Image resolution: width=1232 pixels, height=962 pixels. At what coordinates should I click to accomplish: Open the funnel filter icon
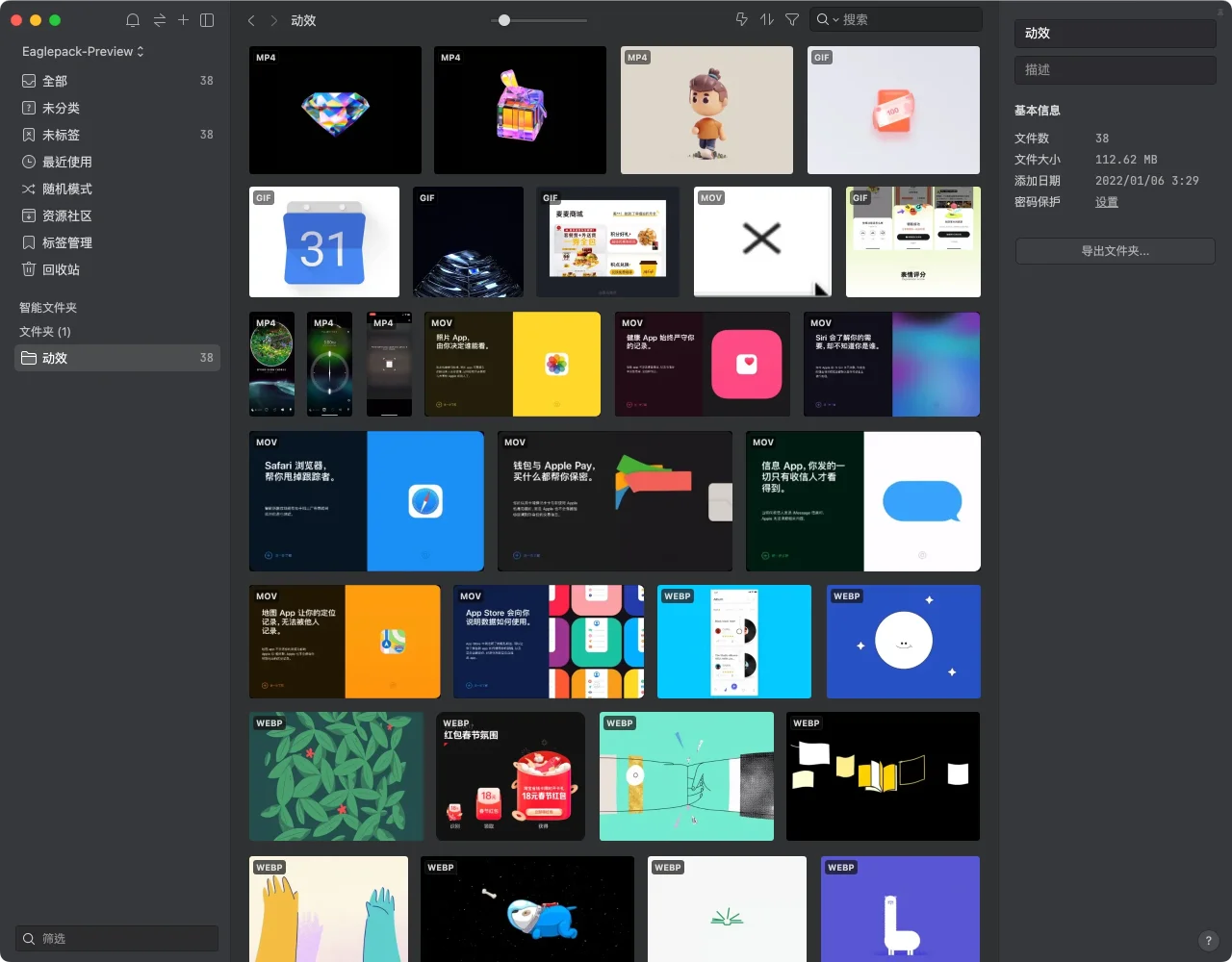792,19
